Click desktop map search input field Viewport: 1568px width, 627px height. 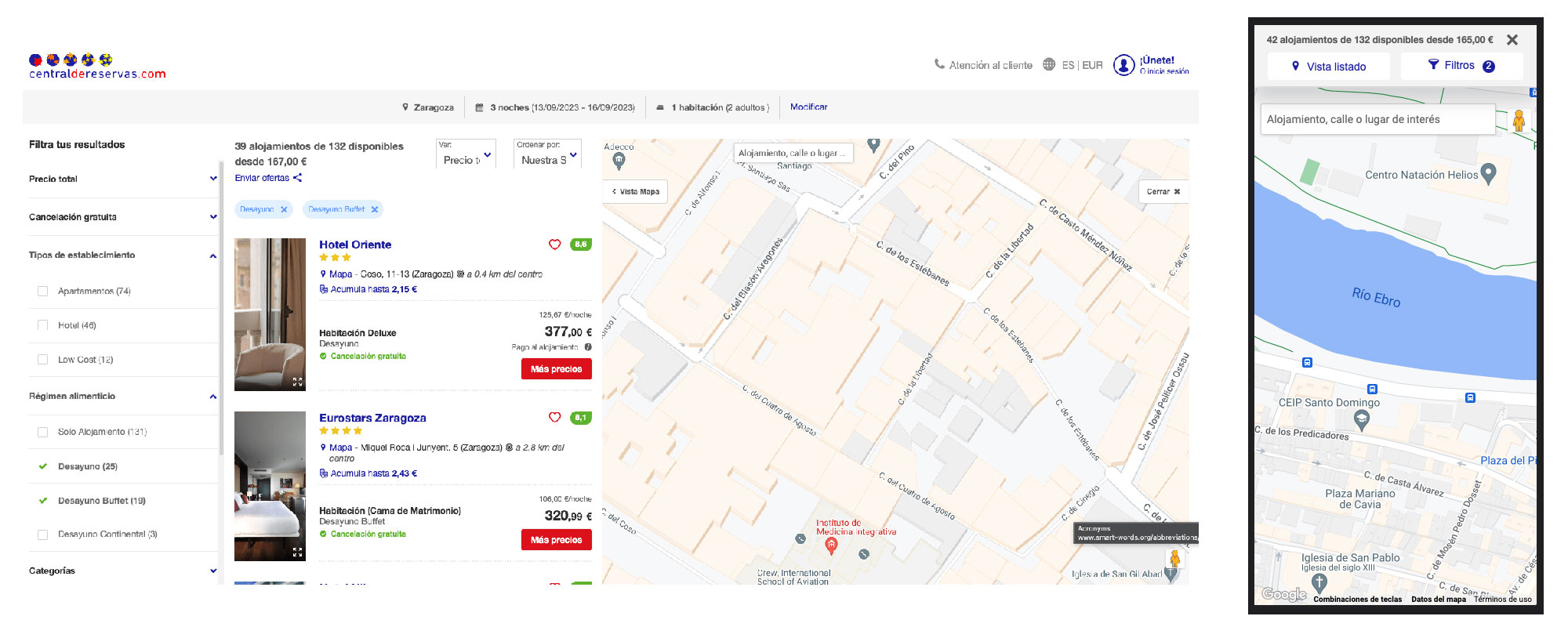click(x=793, y=153)
